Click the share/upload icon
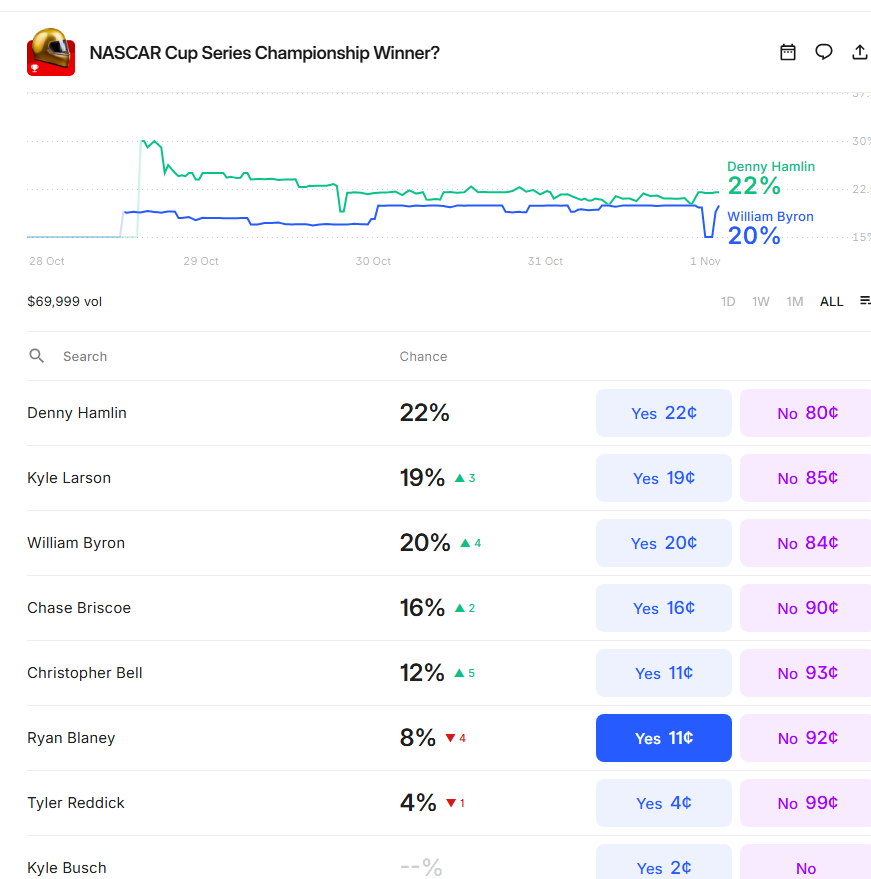This screenshot has height=879, width=871. pyautogui.click(x=859, y=52)
